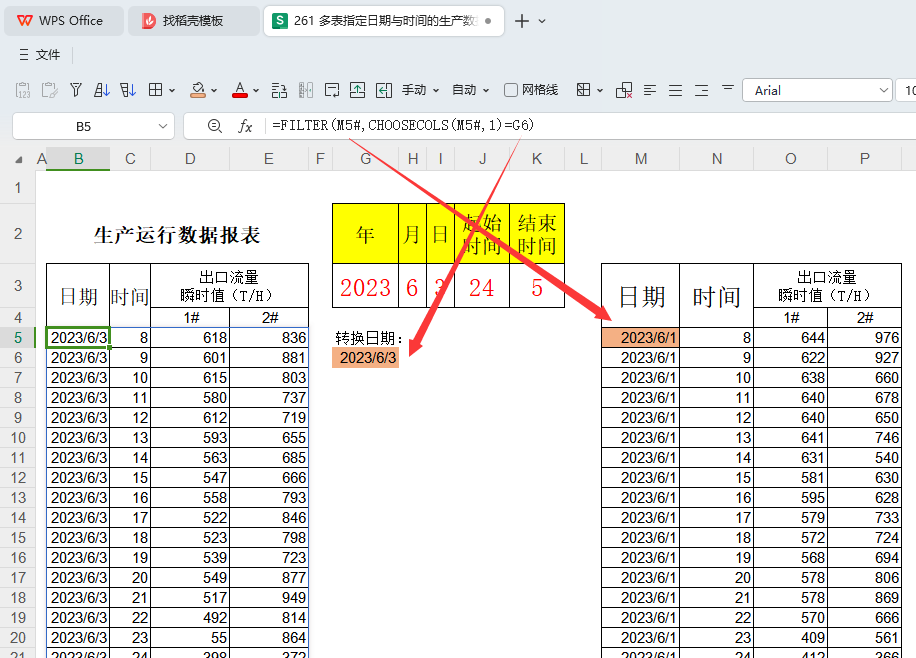Open the 文件 menu
Viewport: 916px width, 658px height.
pyautogui.click(x=40, y=55)
